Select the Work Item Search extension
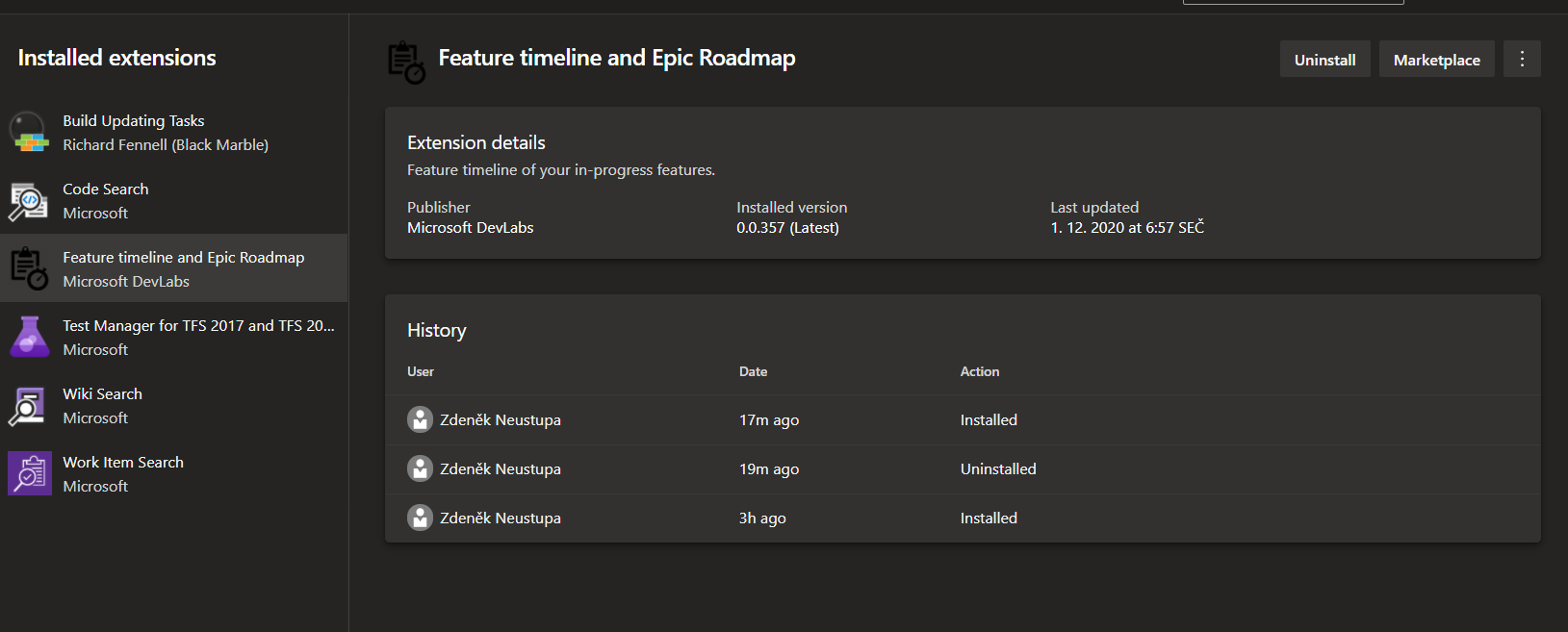The image size is (1568, 632). tap(174, 473)
